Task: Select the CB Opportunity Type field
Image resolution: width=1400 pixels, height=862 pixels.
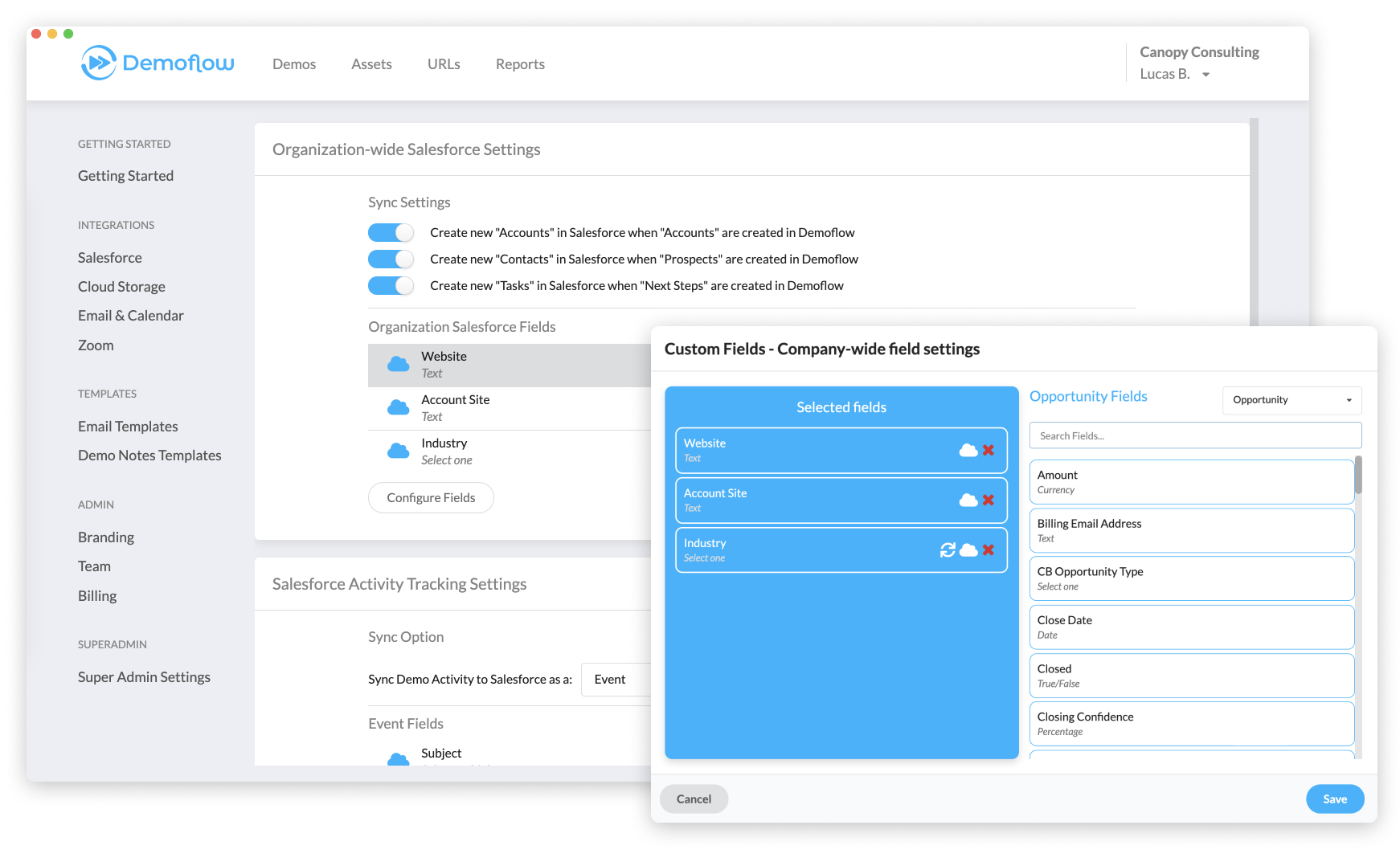Action: (1191, 578)
